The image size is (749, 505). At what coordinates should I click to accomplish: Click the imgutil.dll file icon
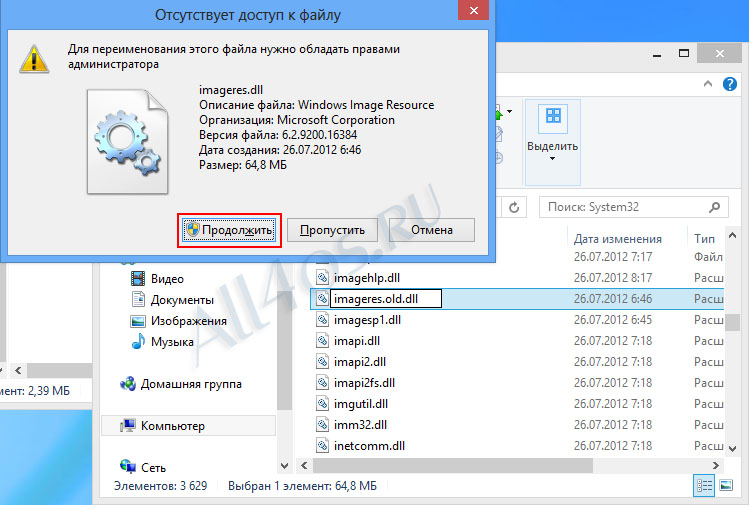pyautogui.click(x=322, y=404)
